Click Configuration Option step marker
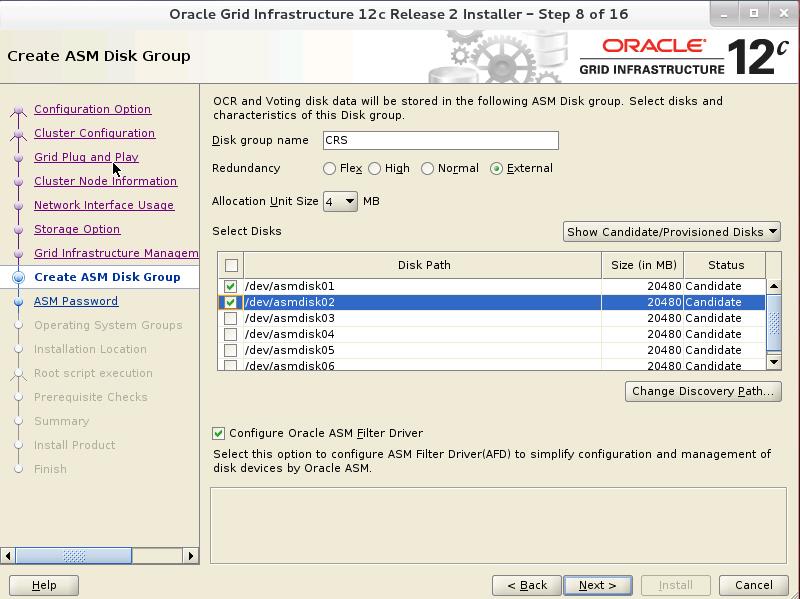 click(x=19, y=110)
